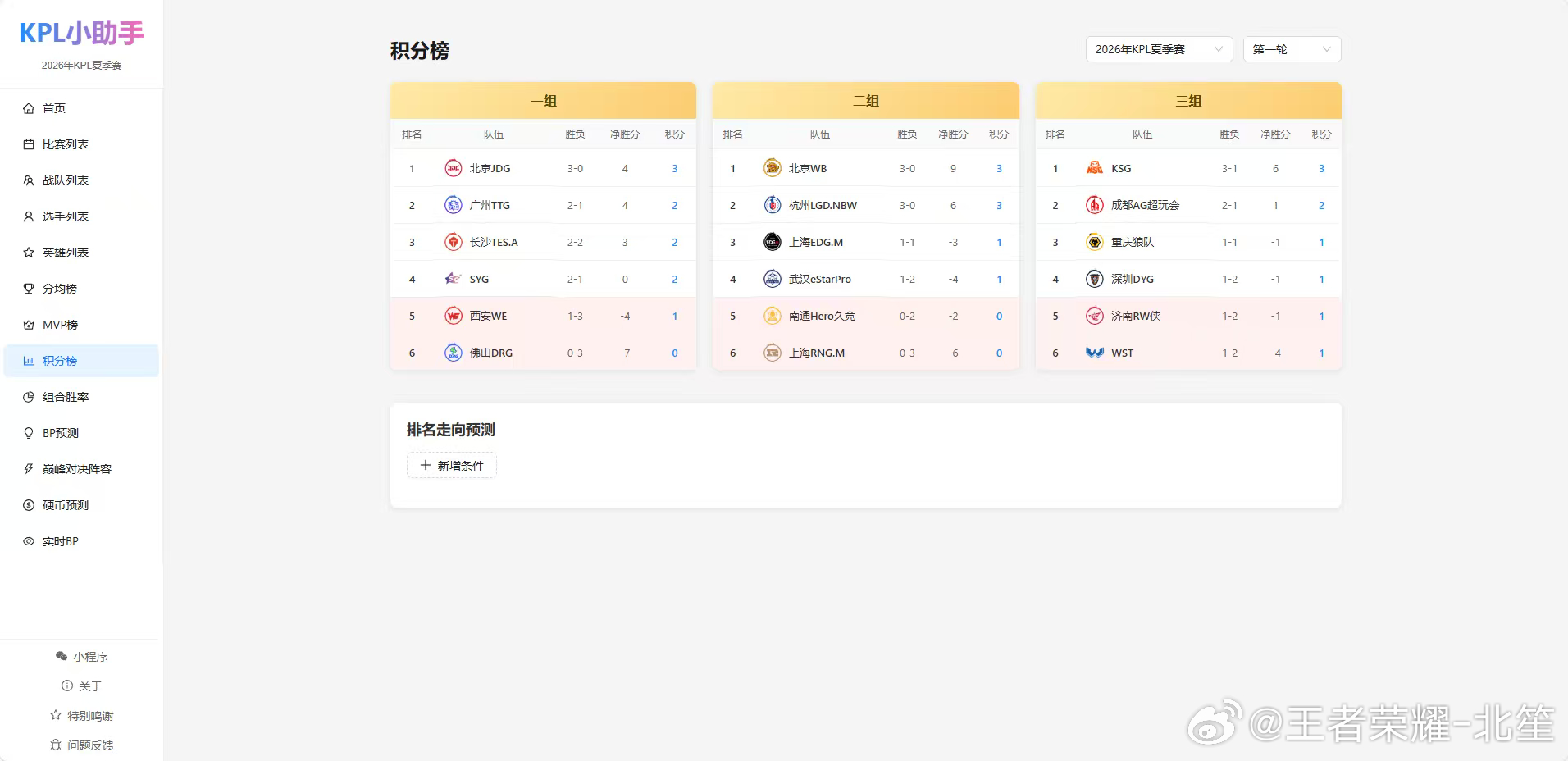
Task: Click the home icon beside 首页
Action: coord(29,108)
